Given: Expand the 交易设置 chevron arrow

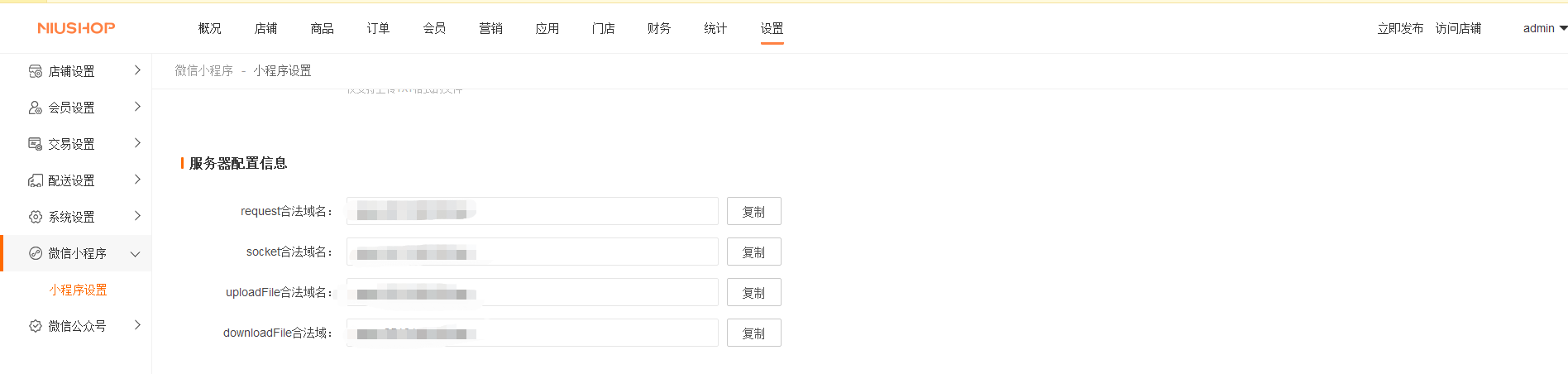Looking at the screenshot, I should pyautogui.click(x=137, y=143).
